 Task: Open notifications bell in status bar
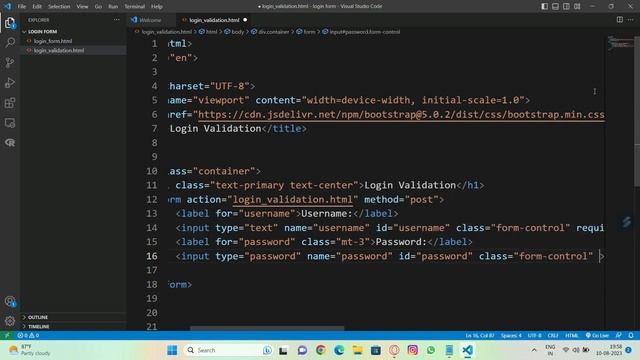(x=631, y=335)
